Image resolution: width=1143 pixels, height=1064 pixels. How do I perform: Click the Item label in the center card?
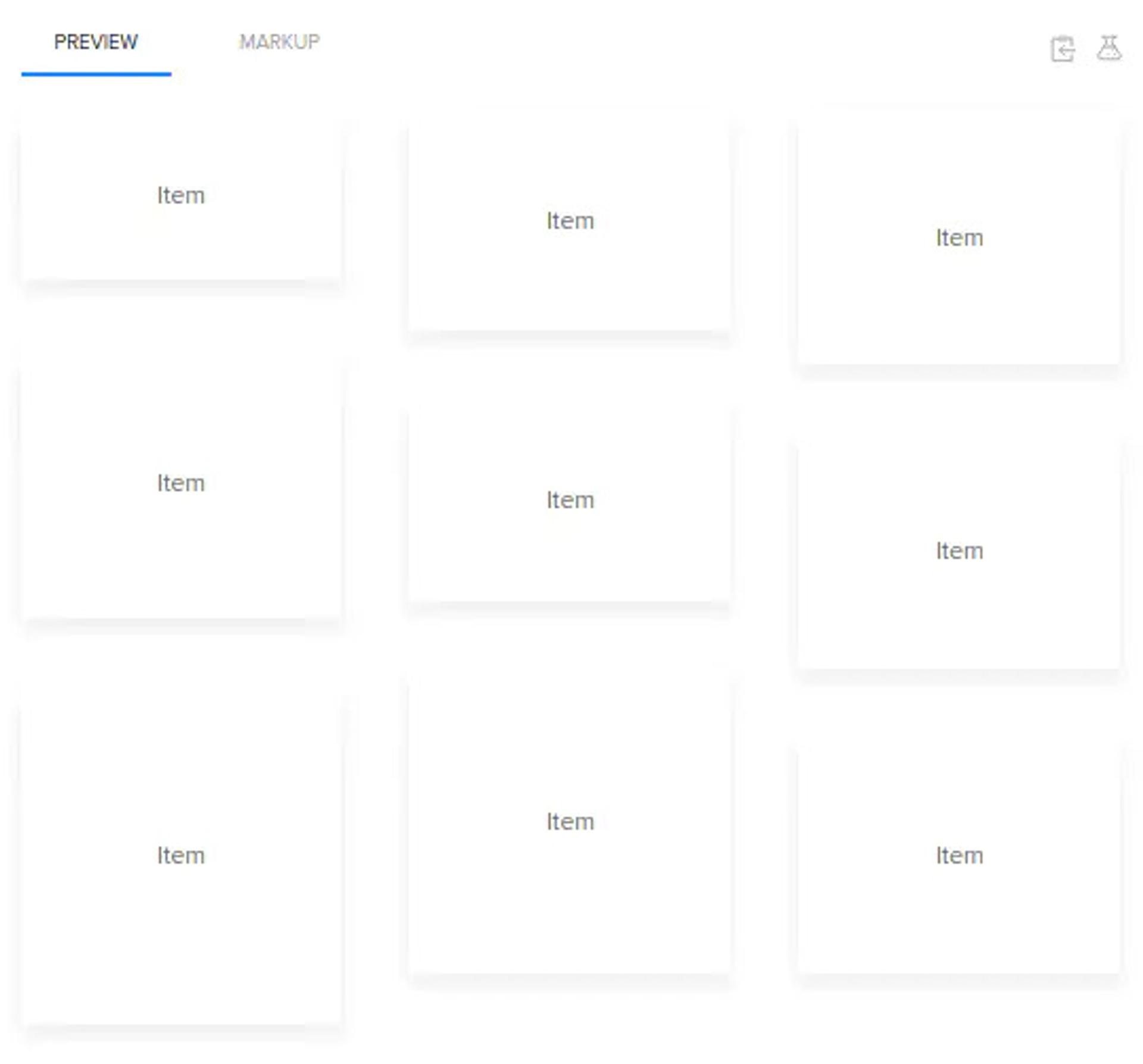(x=570, y=500)
